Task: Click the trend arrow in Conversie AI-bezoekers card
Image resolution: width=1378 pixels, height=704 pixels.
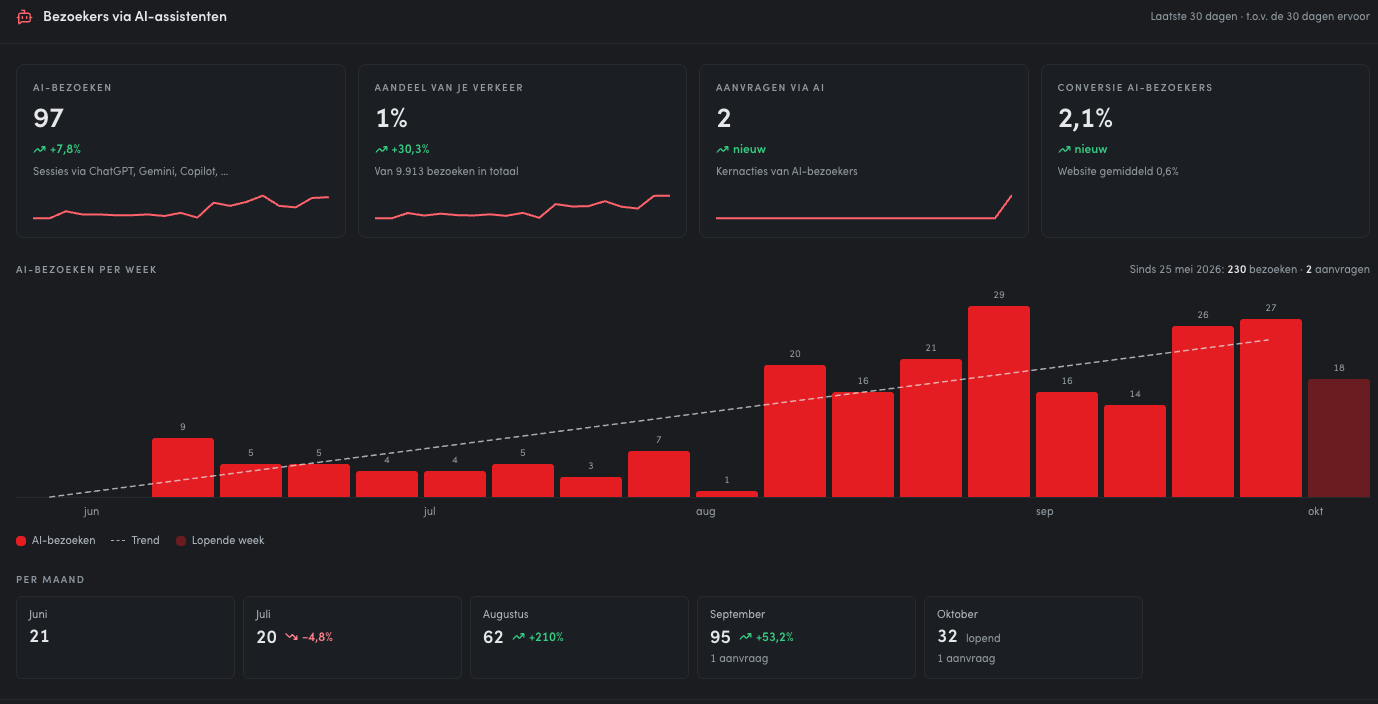Action: [x=1065, y=149]
